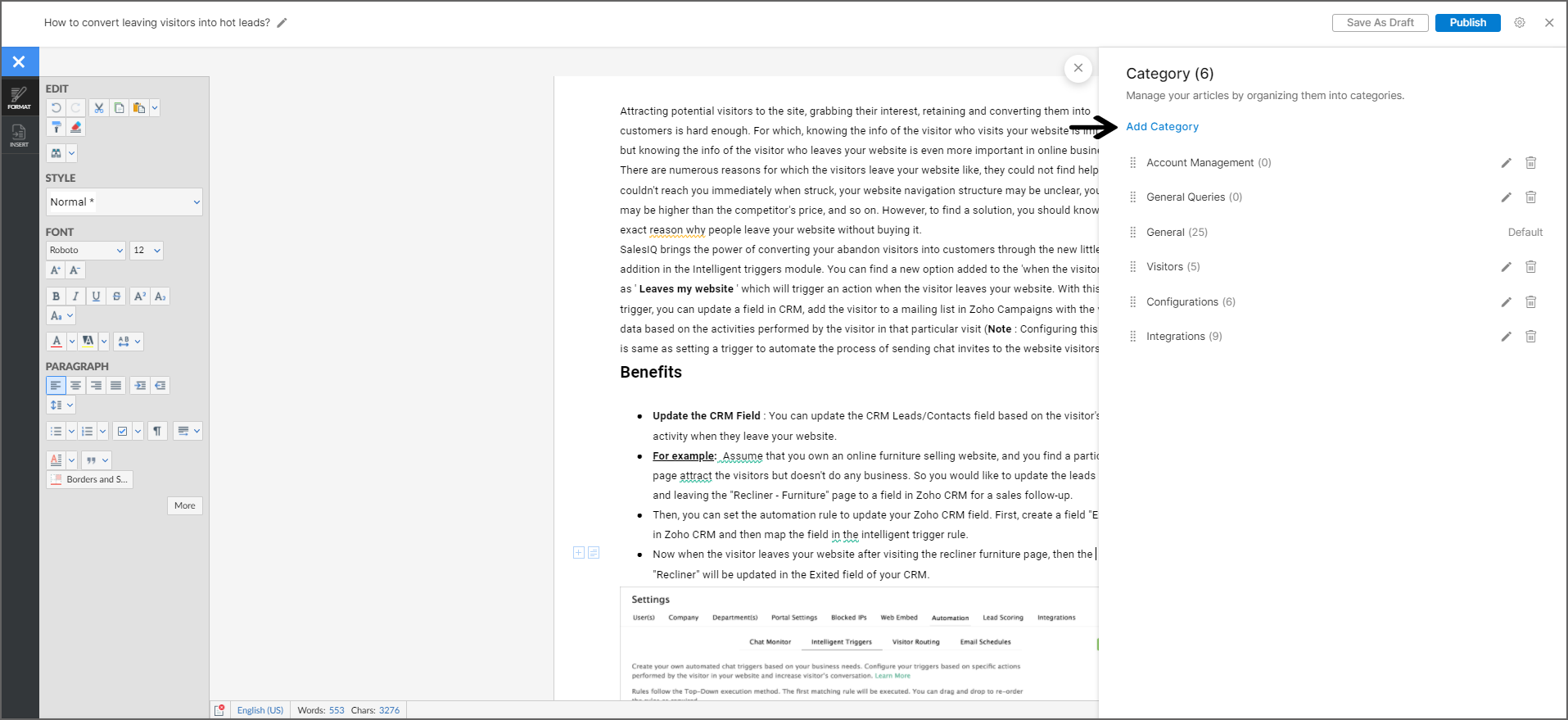Viewport: 1568px width, 720px height.
Task: Apply numbered list
Action: click(x=88, y=432)
